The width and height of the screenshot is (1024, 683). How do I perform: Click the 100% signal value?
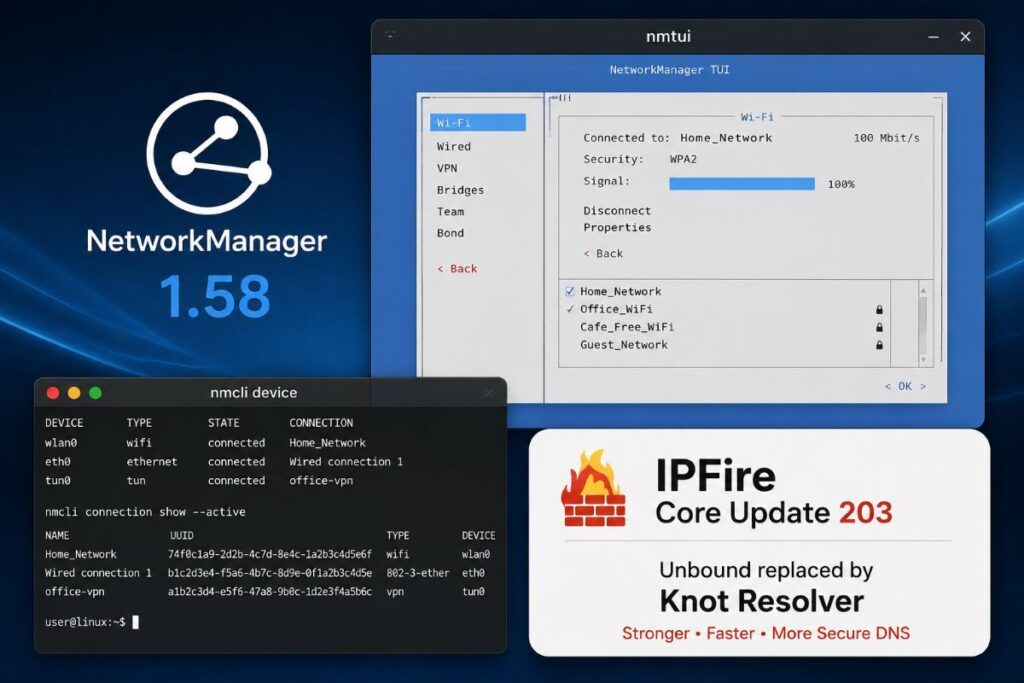click(841, 184)
